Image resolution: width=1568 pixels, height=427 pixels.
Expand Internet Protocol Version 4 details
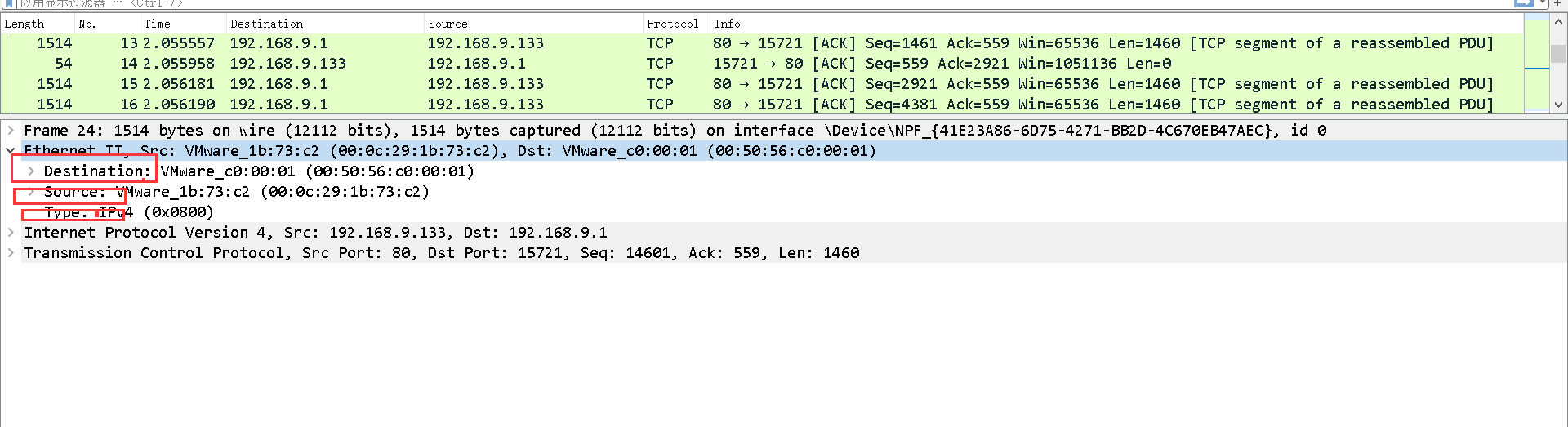point(11,233)
